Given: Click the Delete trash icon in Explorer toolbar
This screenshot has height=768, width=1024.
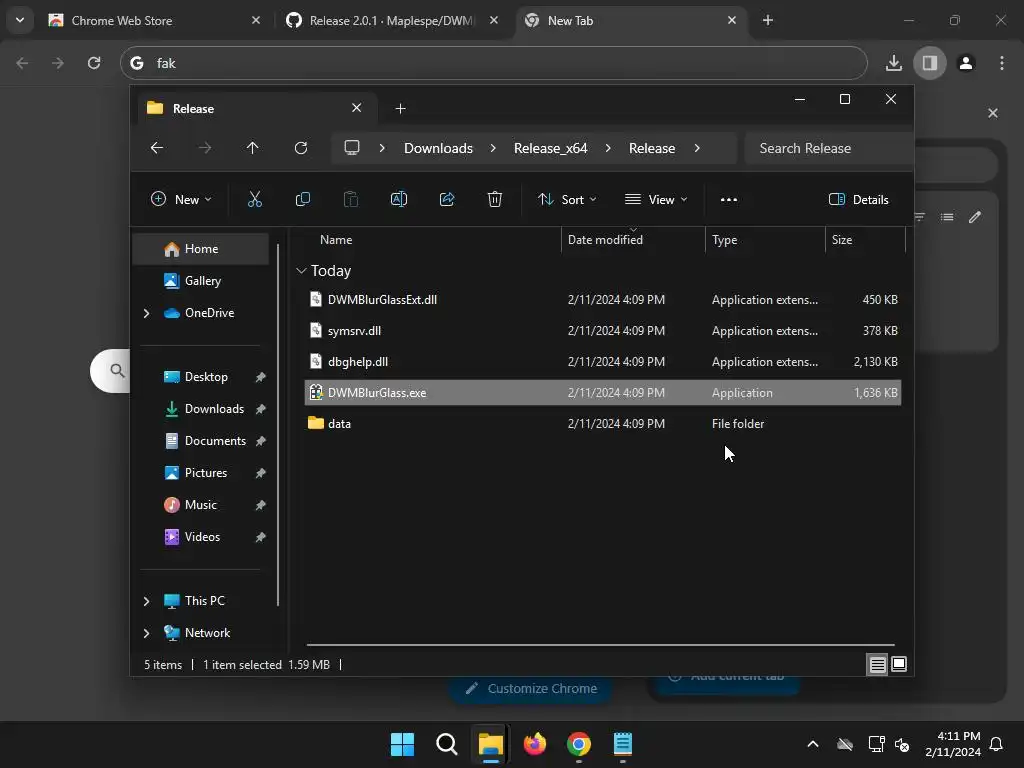Looking at the screenshot, I should [495, 199].
